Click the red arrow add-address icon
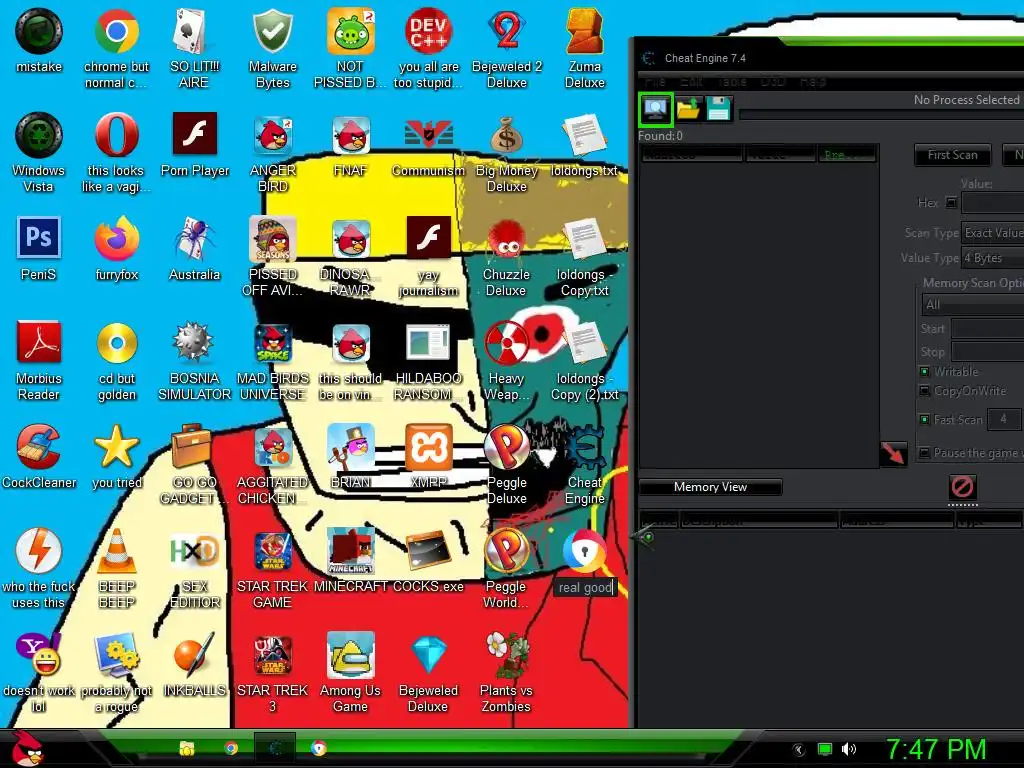Image resolution: width=1024 pixels, height=768 pixels. (893, 453)
